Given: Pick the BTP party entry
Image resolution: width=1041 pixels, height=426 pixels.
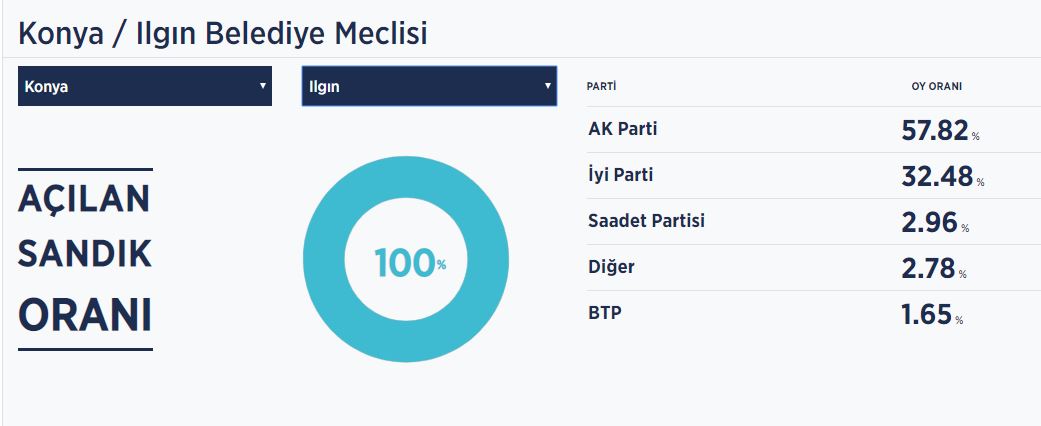Looking at the screenshot, I should 605,313.
